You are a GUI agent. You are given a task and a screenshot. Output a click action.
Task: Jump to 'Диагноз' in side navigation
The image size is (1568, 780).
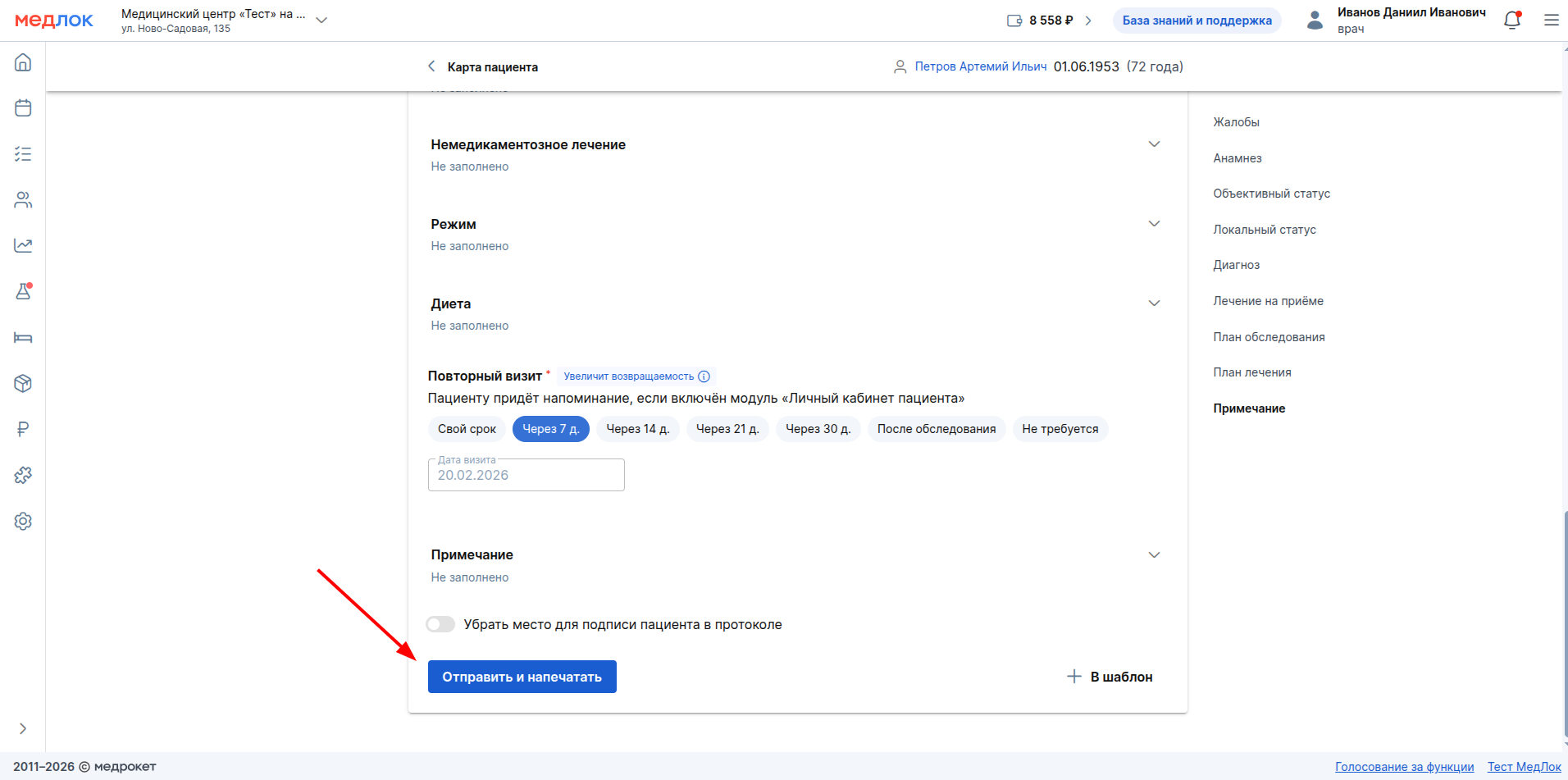pyautogui.click(x=1236, y=265)
